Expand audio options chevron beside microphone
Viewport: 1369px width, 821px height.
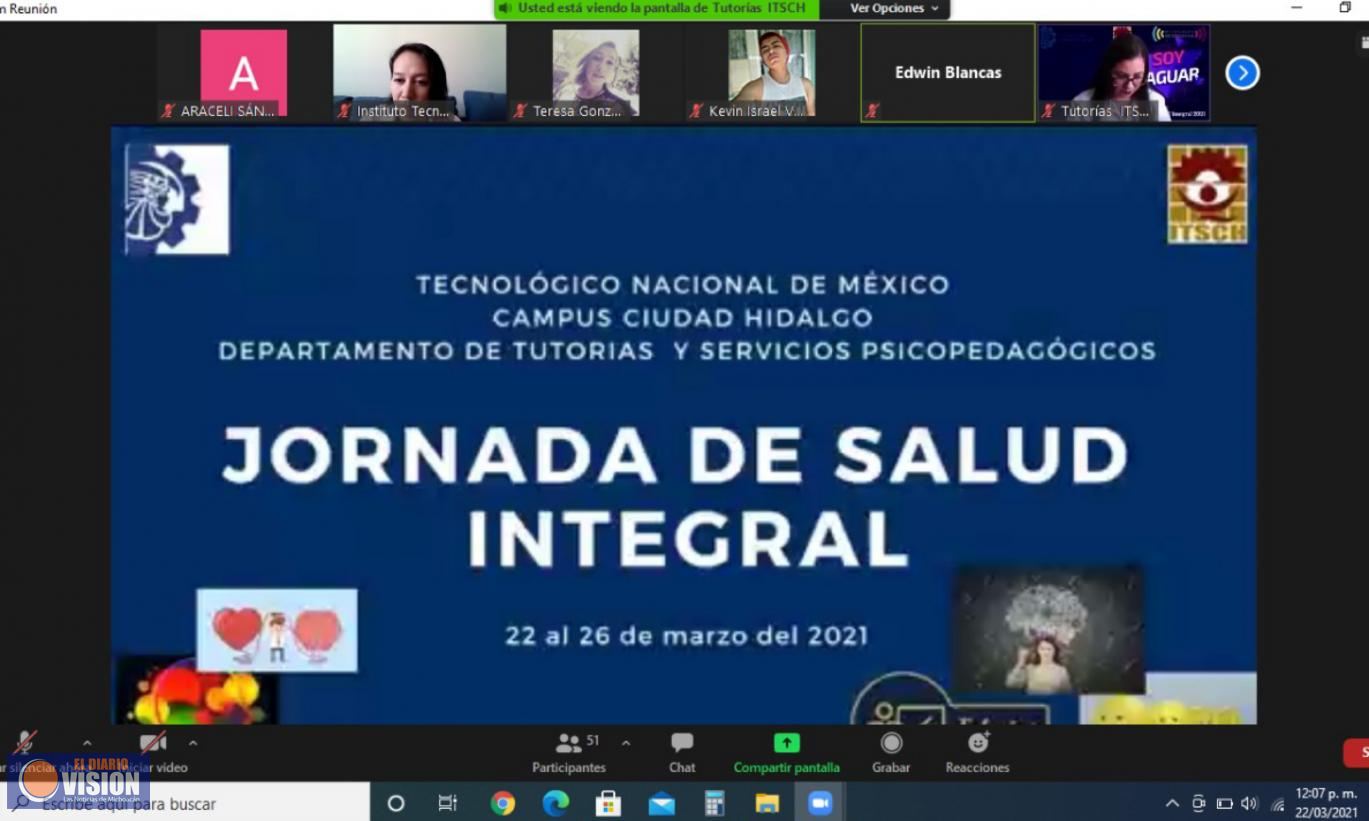click(x=87, y=743)
